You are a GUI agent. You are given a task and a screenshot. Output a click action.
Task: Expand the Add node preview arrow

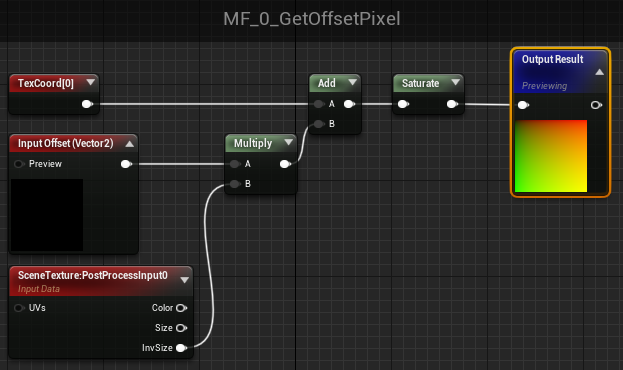coord(352,82)
